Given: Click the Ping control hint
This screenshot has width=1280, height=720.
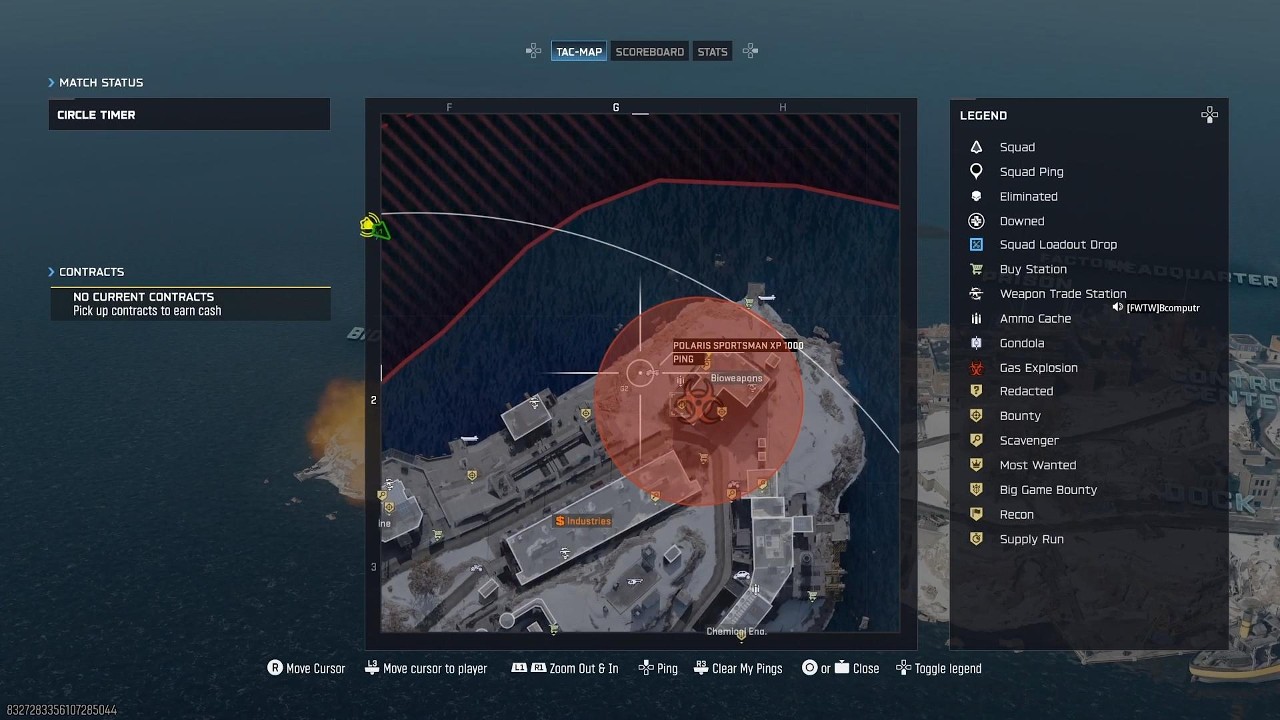Looking at the screenshot, I should 658,668.
